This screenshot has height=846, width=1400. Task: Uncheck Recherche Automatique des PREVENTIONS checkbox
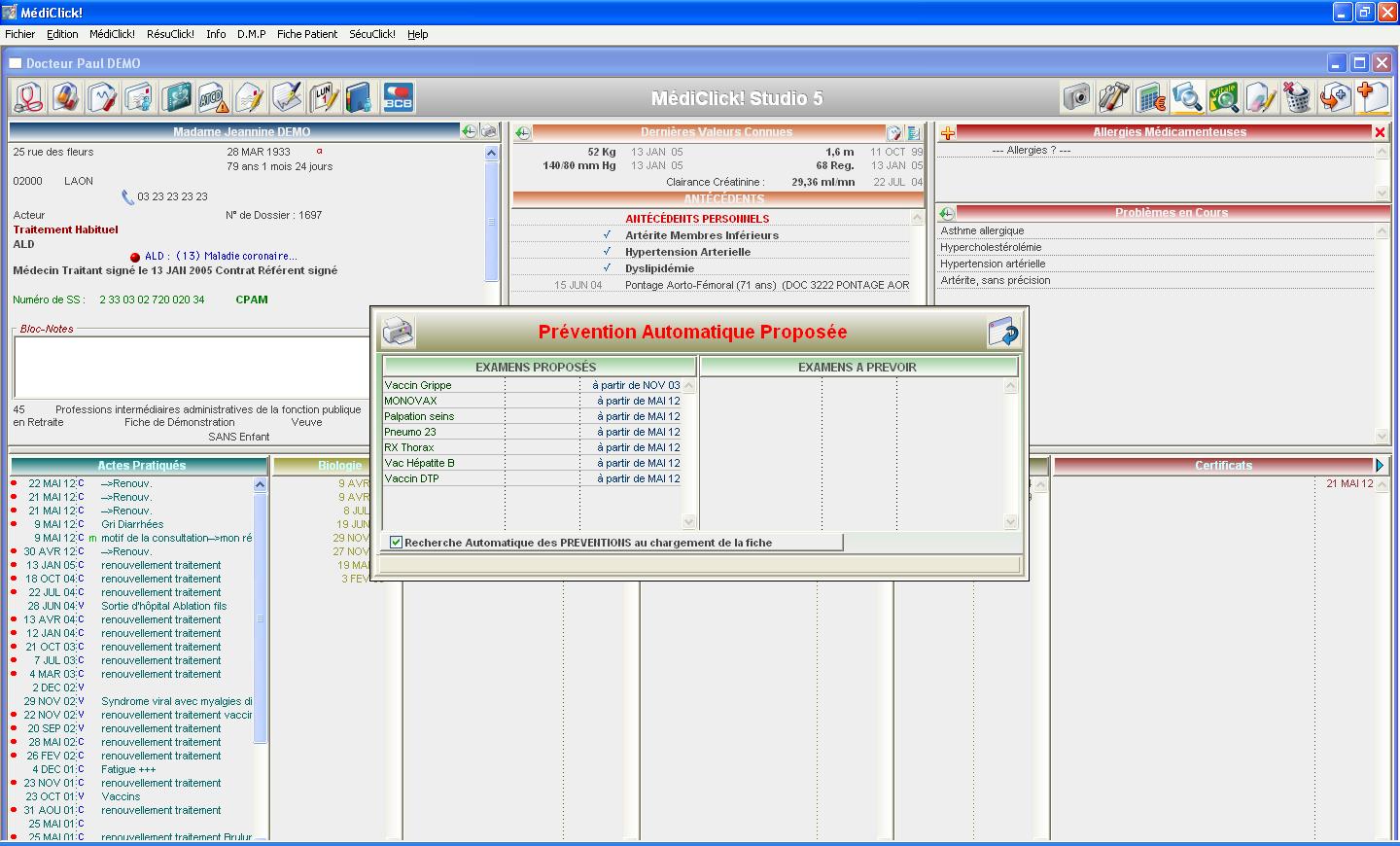point(396,543)
